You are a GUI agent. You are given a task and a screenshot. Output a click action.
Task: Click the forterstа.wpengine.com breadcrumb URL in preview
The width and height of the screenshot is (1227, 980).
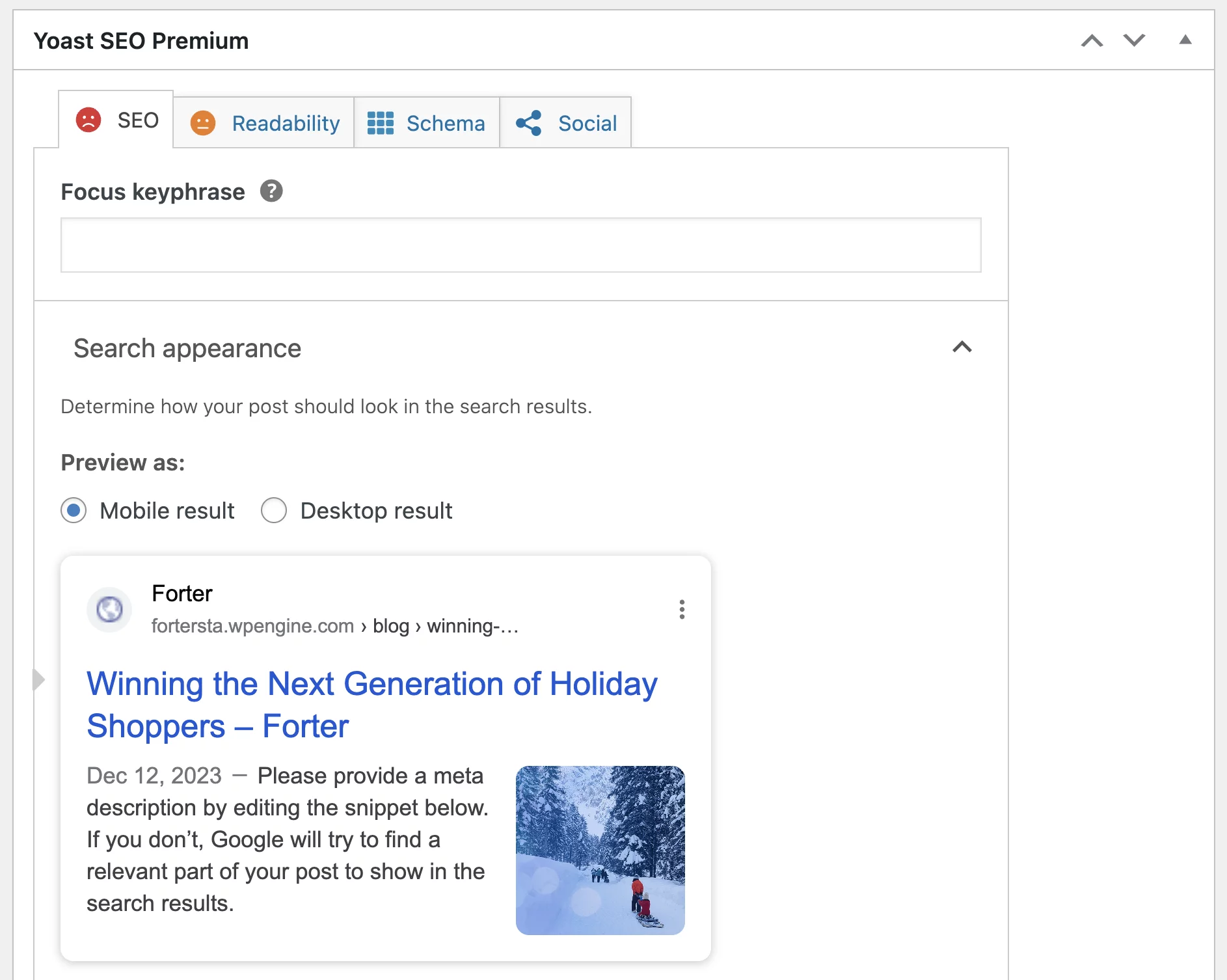(x=335, y=626)
